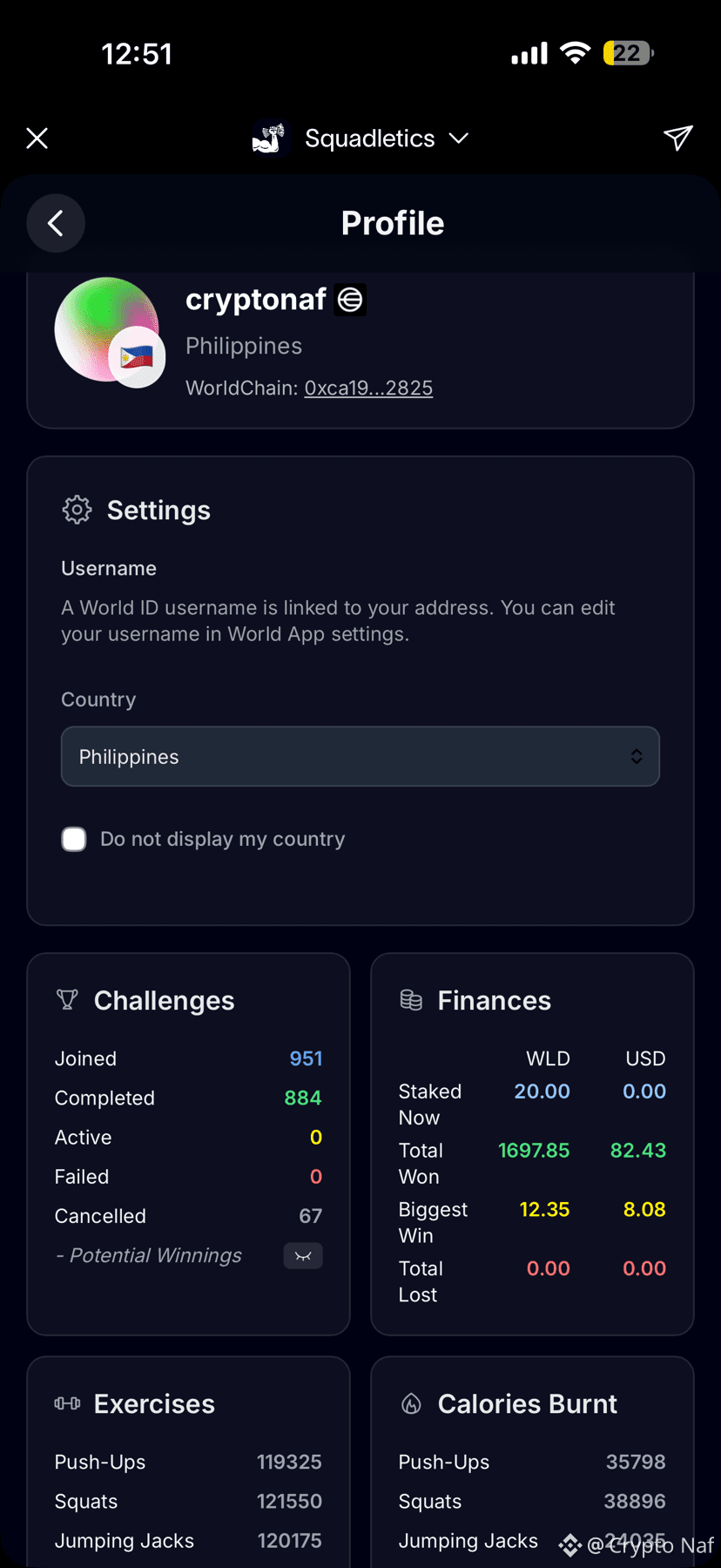Tap the back arrow beside Profile
Viewport: 721px width, 1568px height.
click(56, 223)
